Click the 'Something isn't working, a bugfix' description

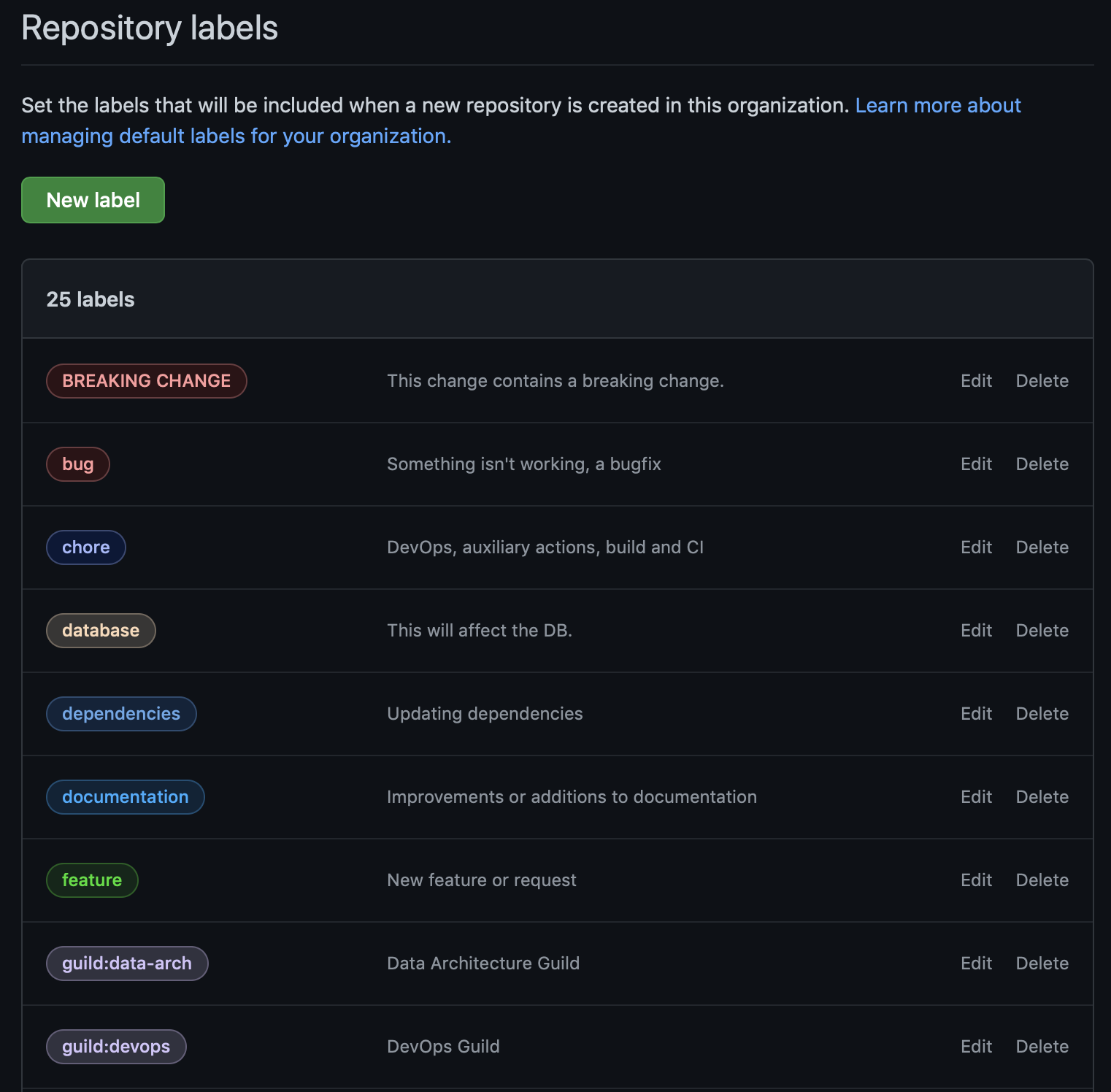pyautogui.click(x=524, y=464)
